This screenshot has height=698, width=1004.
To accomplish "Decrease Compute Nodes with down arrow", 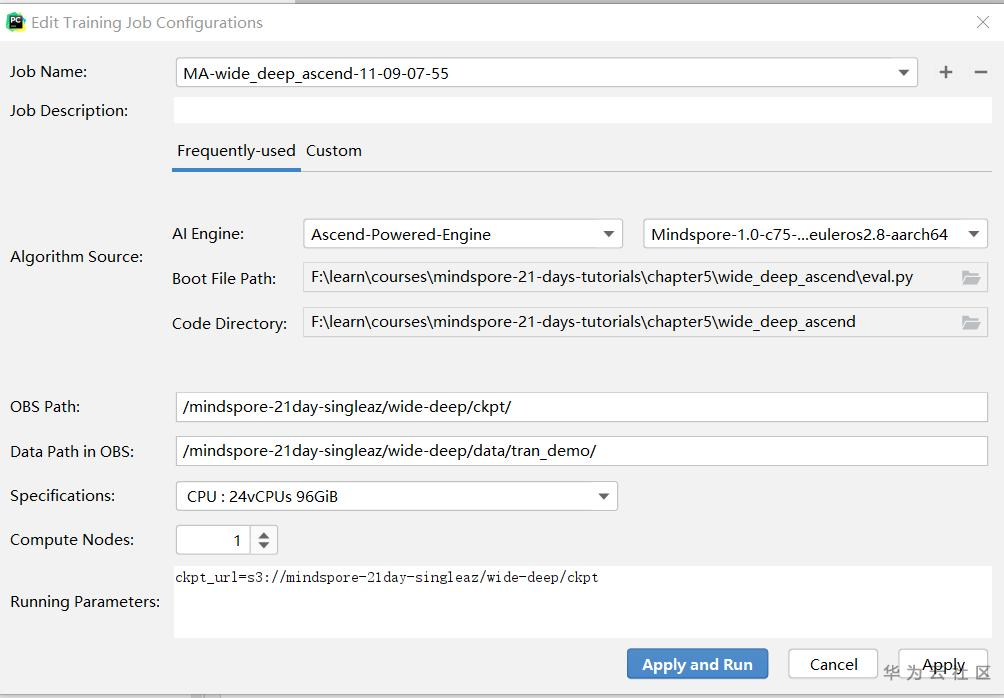I will pos(264,546).
